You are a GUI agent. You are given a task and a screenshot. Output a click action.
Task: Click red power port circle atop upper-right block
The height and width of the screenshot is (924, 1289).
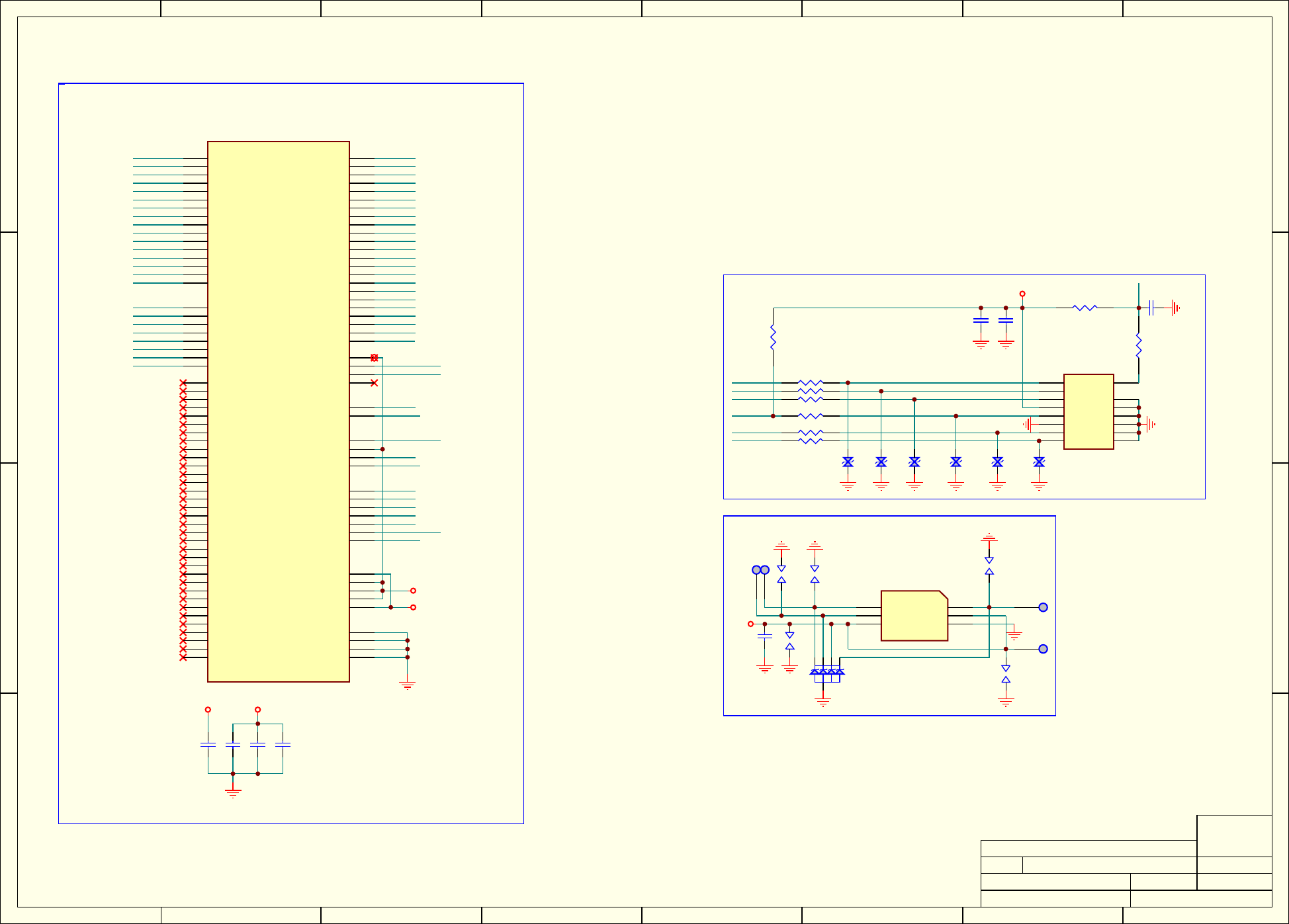[x=1022, y=294]
